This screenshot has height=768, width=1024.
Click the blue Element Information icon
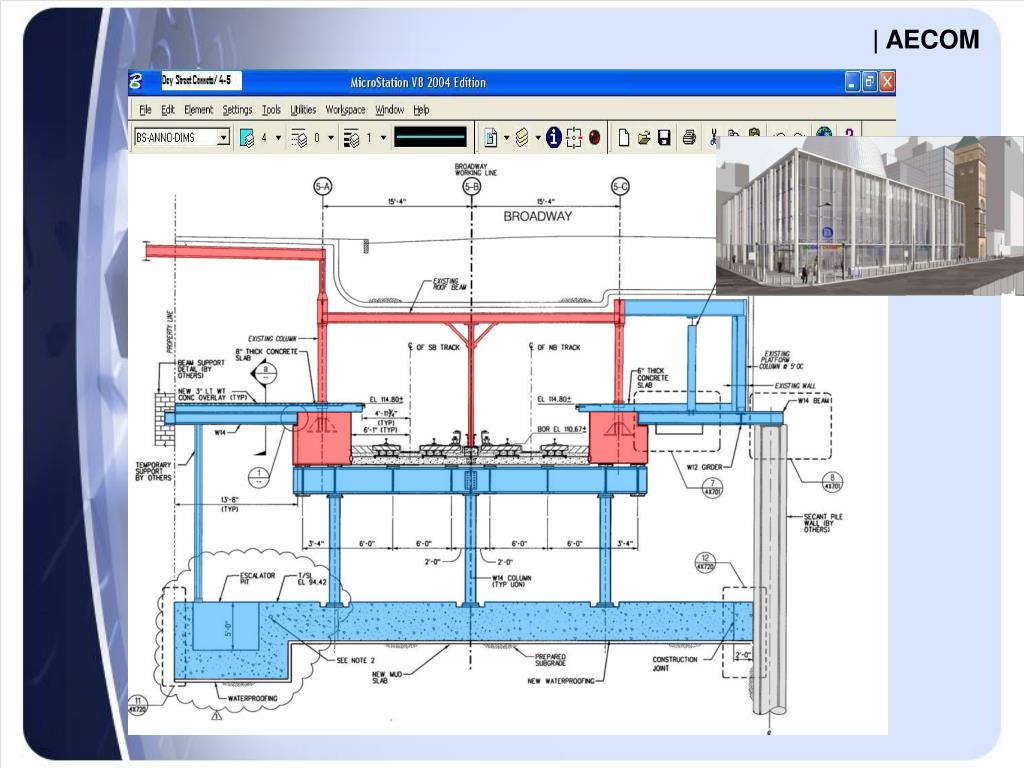pos(554,137)
